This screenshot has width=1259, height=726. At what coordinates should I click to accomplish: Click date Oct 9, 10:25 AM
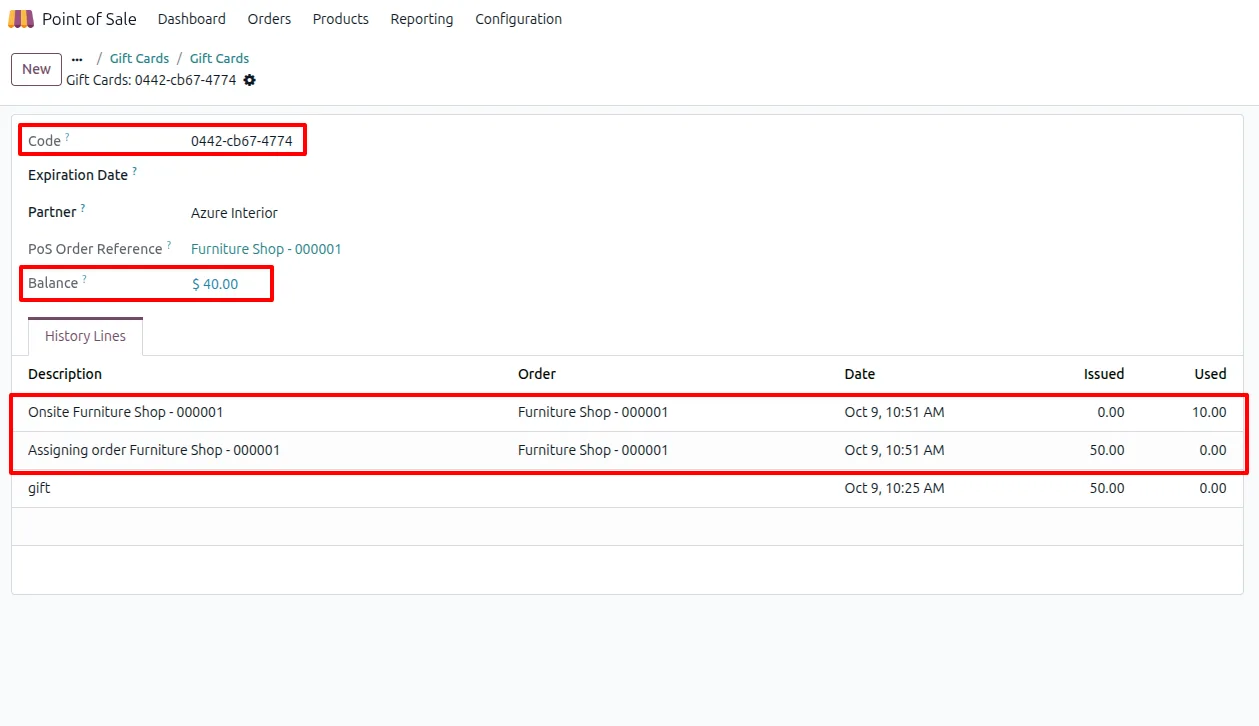(894, 488)
